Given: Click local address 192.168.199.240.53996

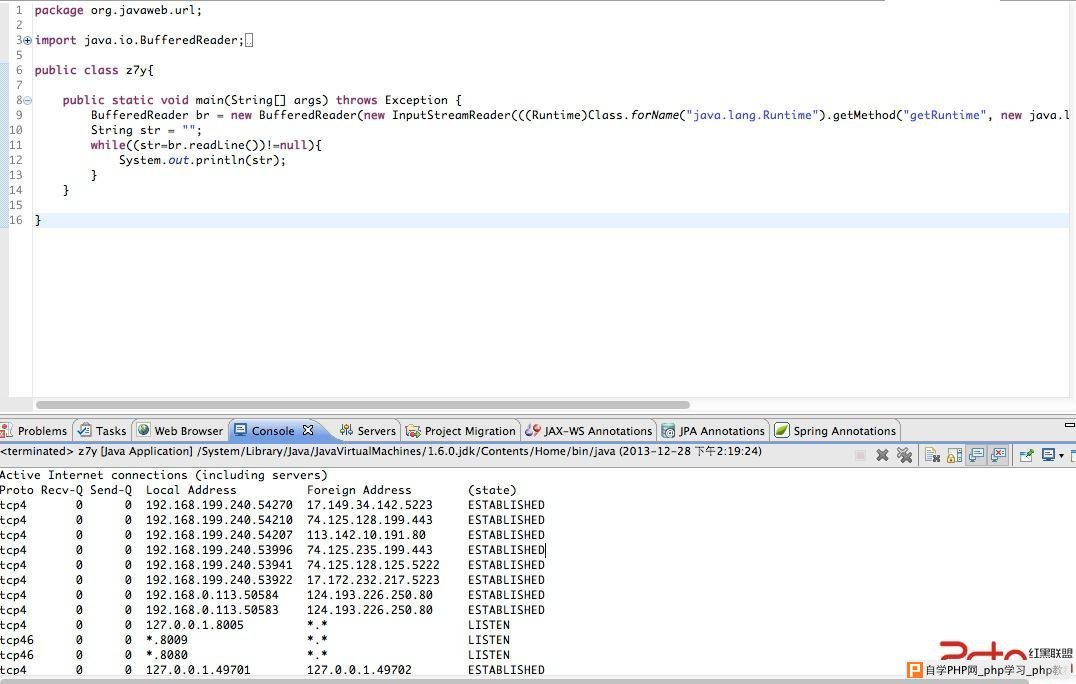Looking at the screenshot, I should tap(219, 550).
